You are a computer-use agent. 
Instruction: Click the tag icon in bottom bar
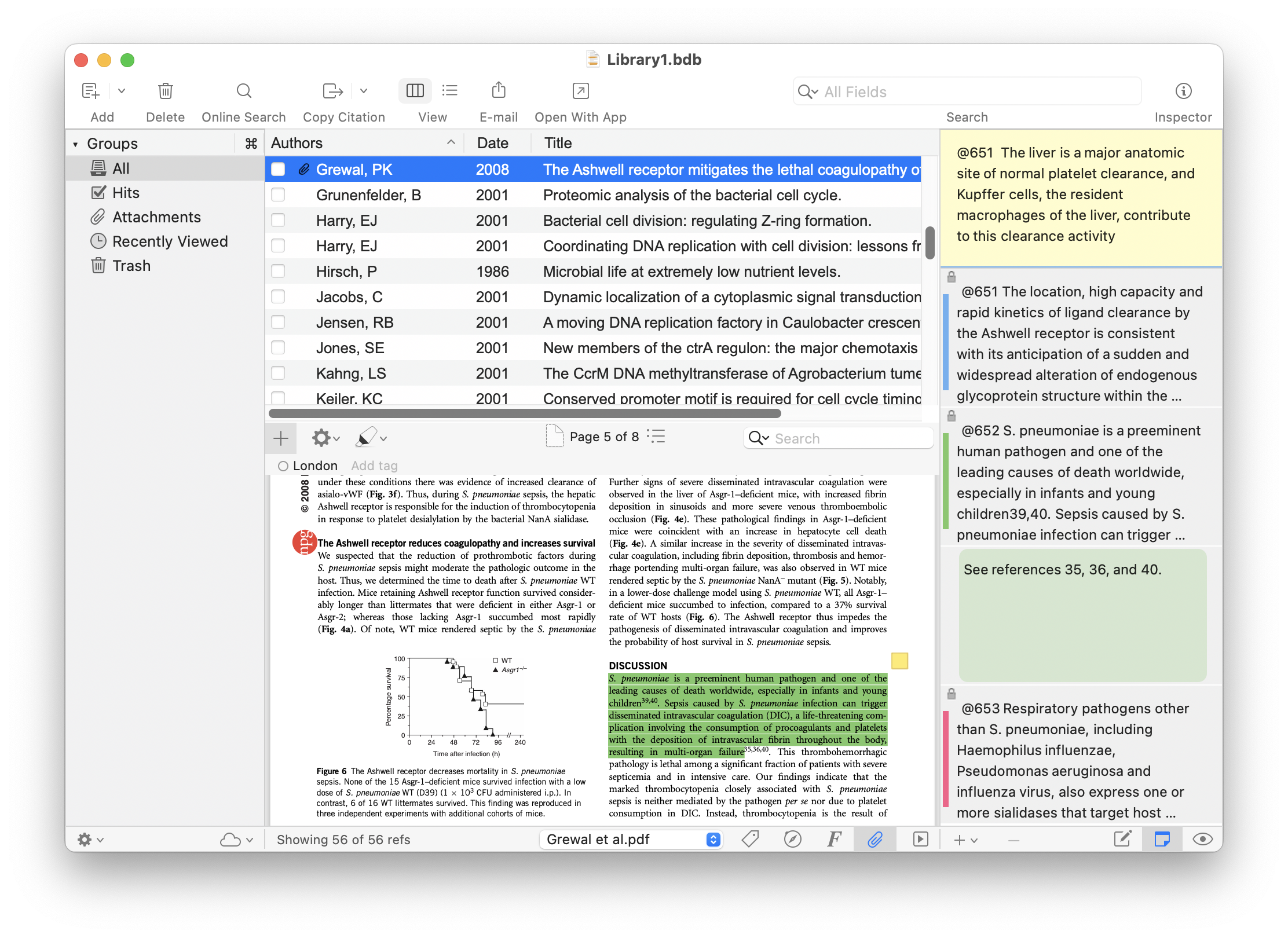tap(750, 839)
